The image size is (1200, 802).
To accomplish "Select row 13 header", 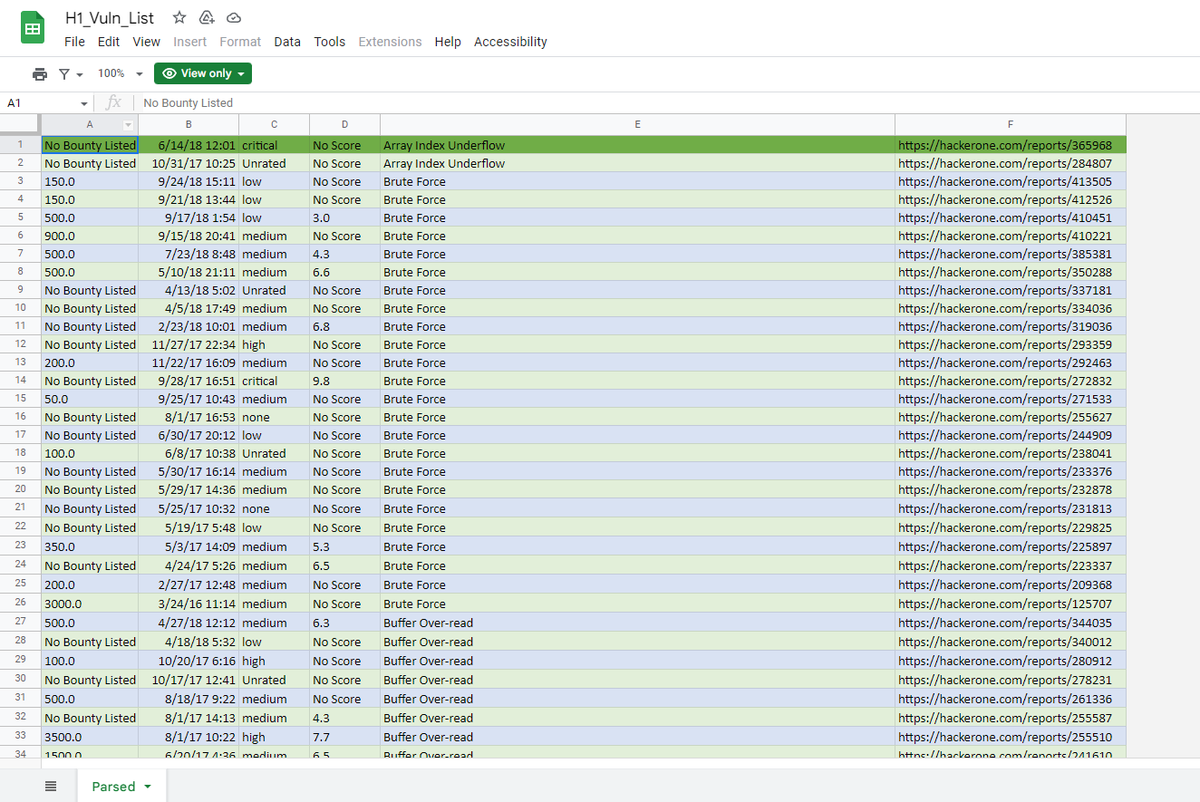I will [x=20, y=362].
